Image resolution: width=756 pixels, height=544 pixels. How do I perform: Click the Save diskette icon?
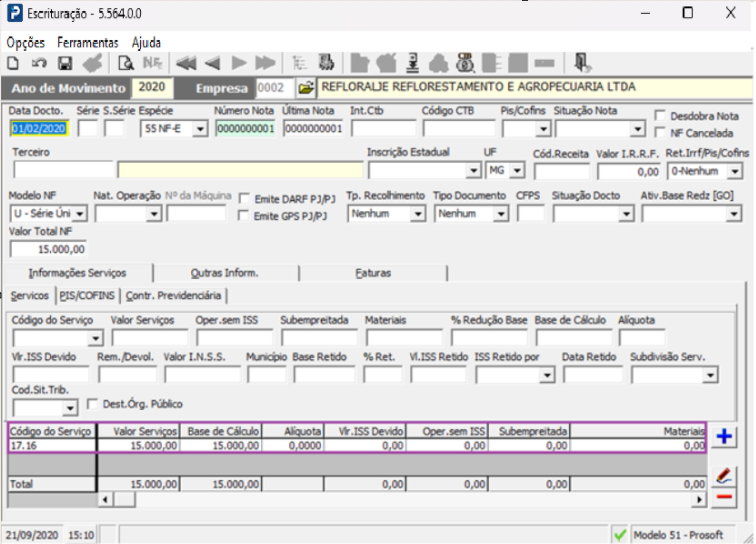(65, 63)
